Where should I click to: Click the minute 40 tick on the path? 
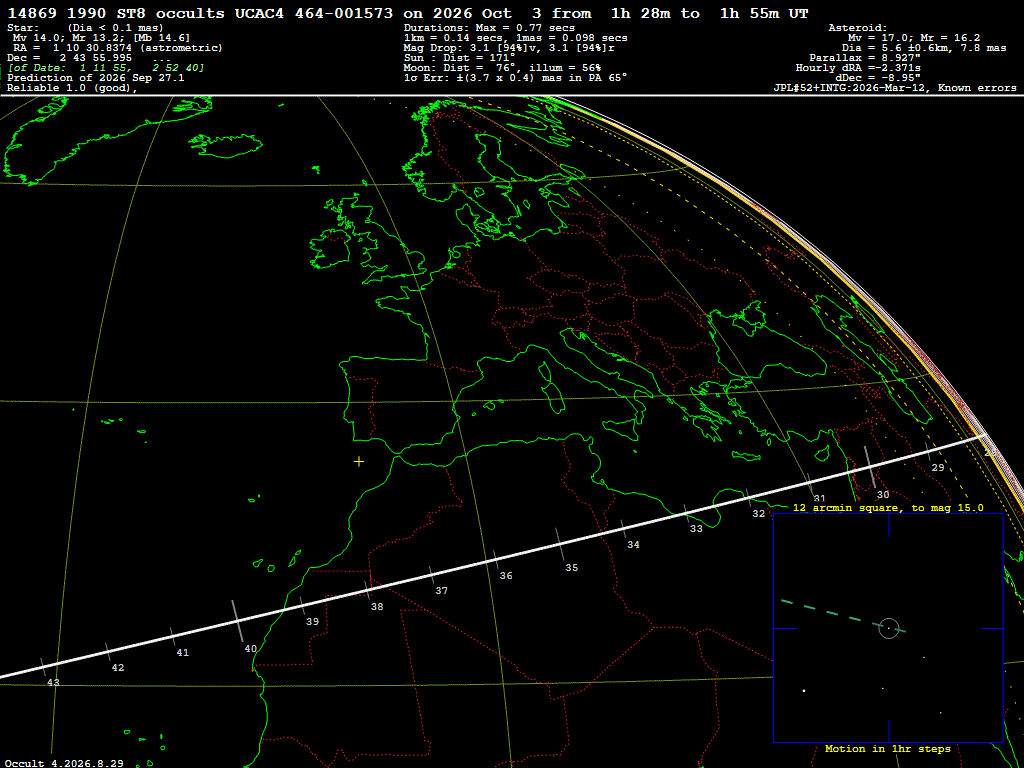238,620
